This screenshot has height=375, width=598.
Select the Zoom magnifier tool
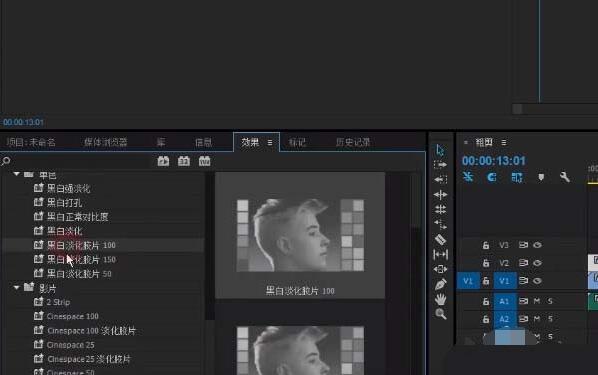440,314
